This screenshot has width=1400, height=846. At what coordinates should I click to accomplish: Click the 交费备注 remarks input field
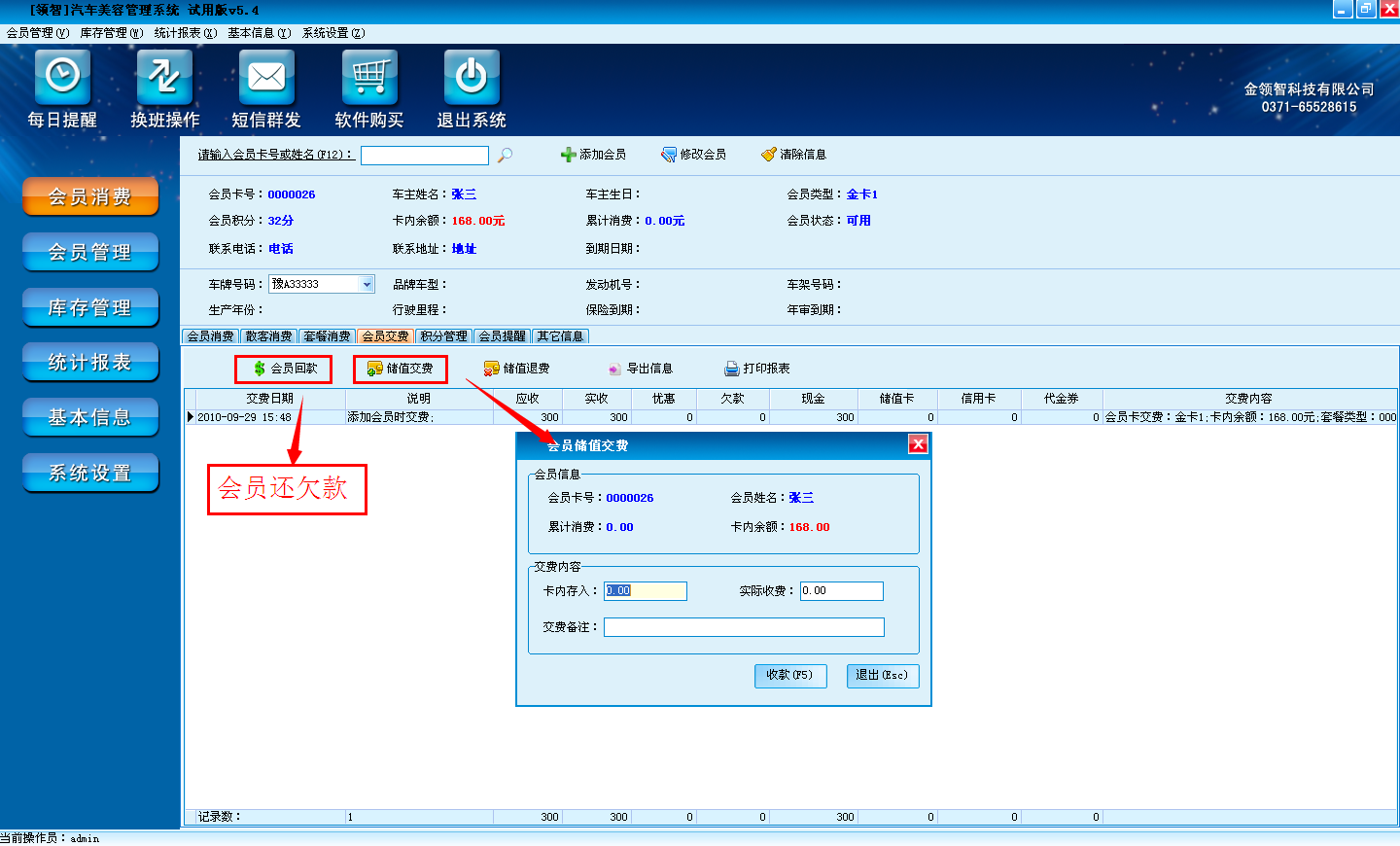(744, 627)
